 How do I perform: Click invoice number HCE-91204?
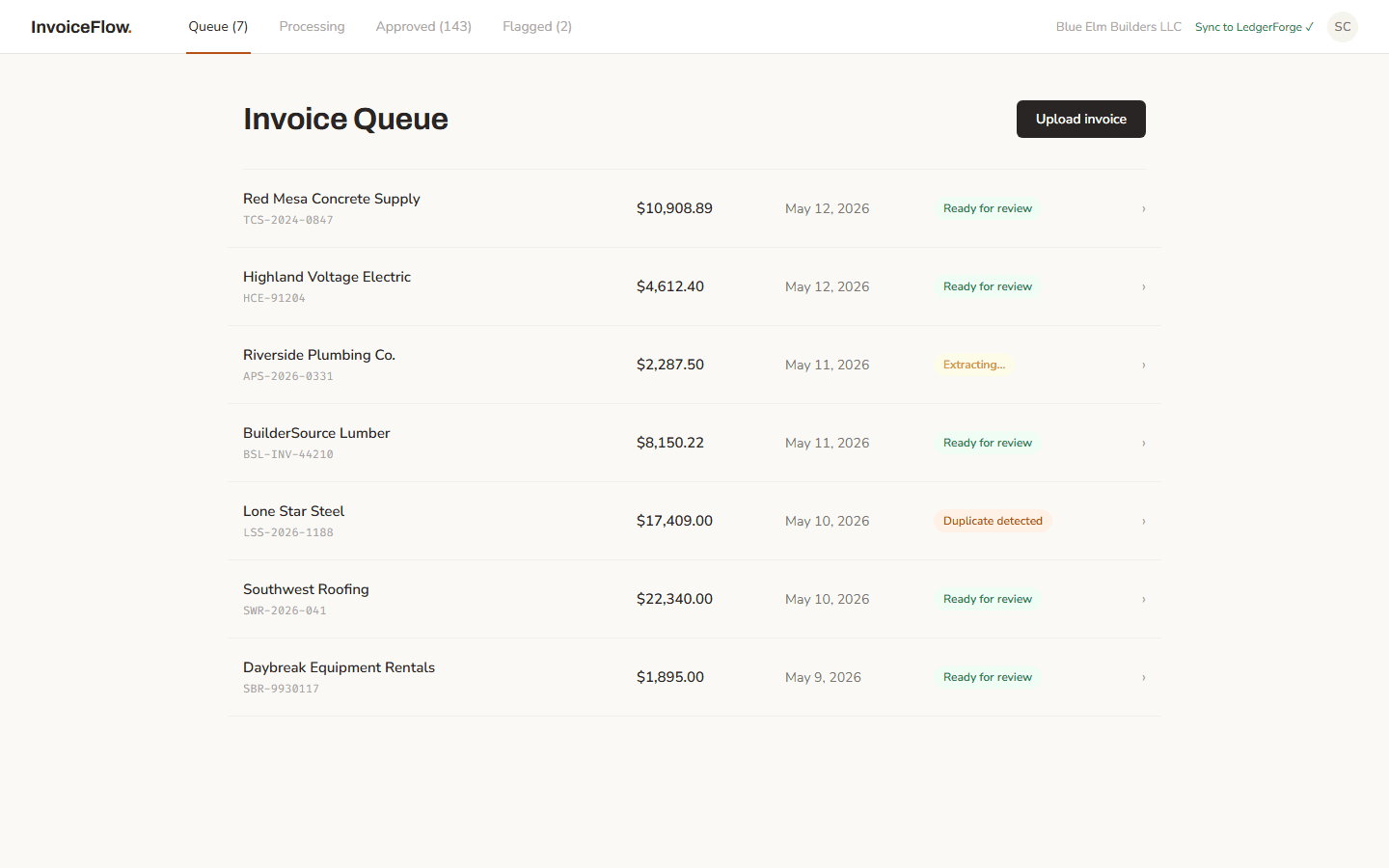click(x=274, y=298)
